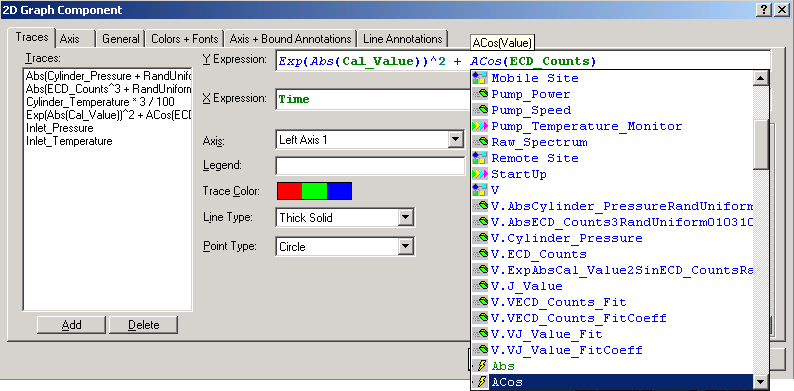Click the channel icon next to Pump_Power
This screenshot has width=794, height=391.
pos(480,94)
